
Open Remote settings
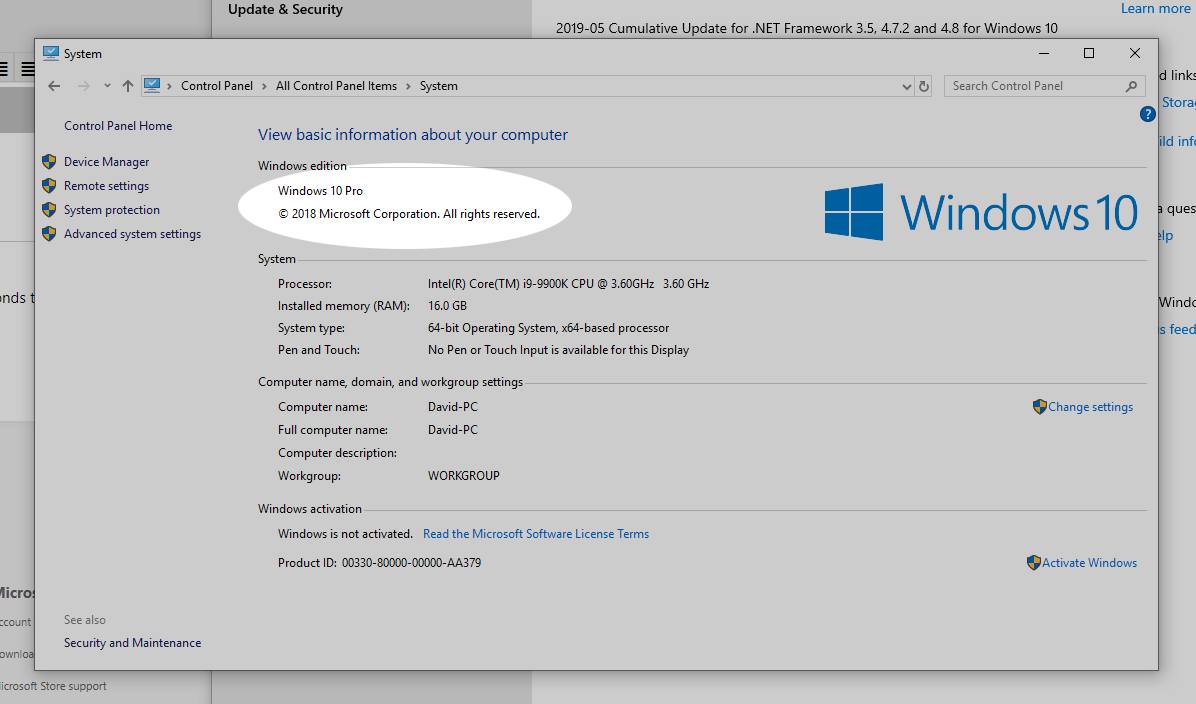point(107,186)
